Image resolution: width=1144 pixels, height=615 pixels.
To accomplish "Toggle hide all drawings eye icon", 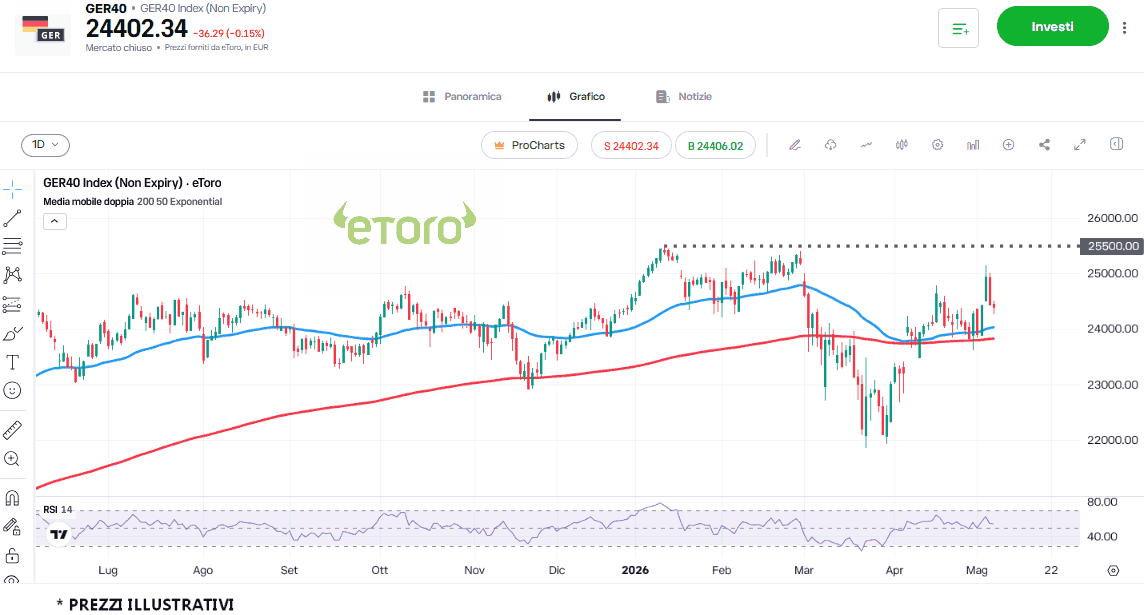I will coord(12,579).
